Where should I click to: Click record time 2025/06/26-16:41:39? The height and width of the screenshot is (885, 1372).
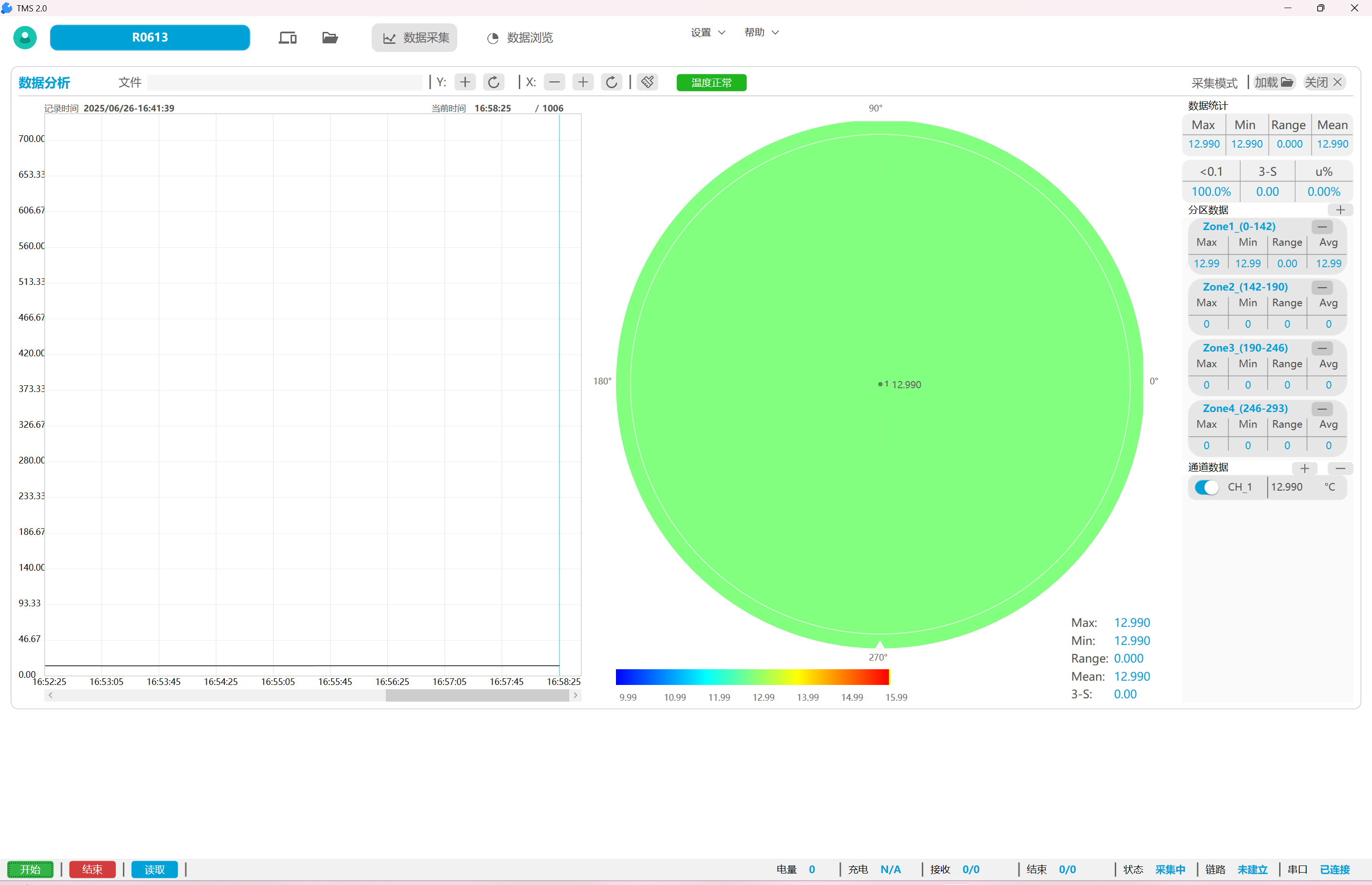click(x=129, y=108)
